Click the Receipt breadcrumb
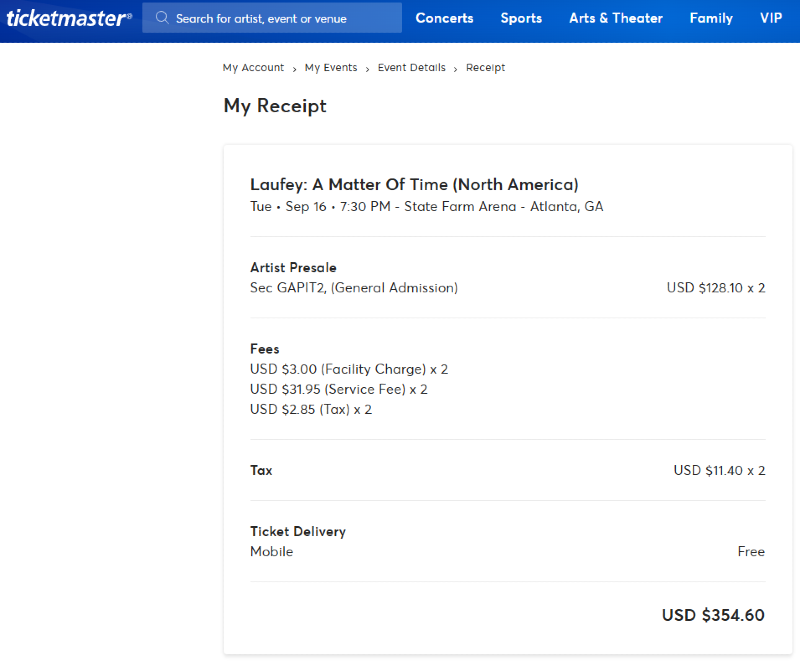Image resolution: width=800 pixels, height=661 pixels. click(x=485, y=68)
